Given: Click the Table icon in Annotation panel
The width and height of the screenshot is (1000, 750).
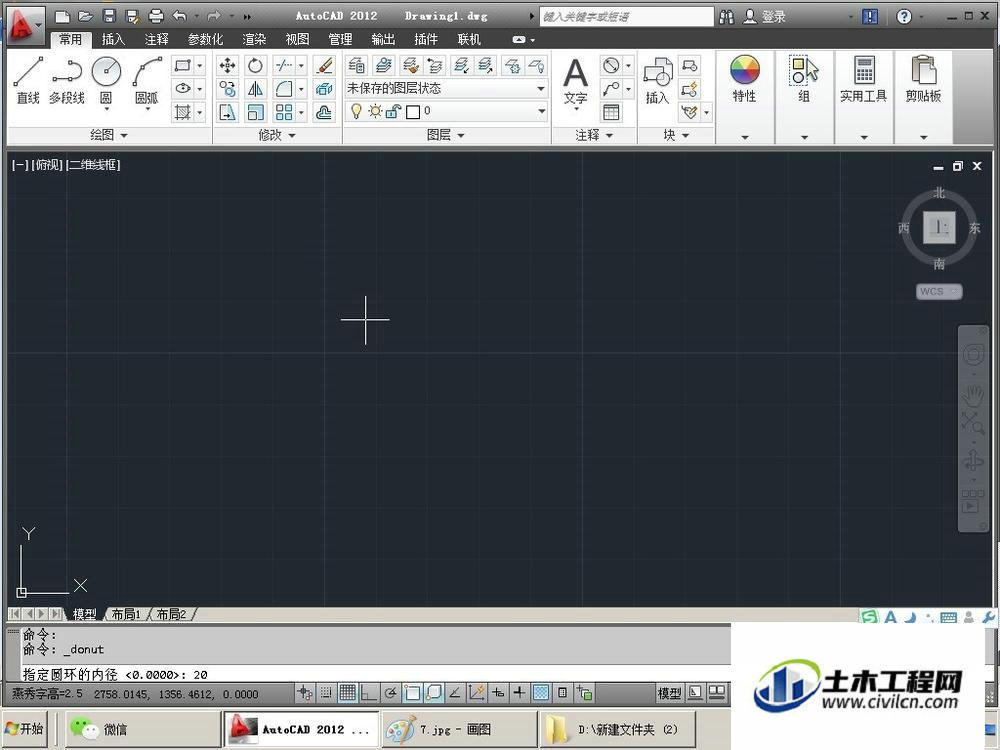Looking at the screenshot, I should click(x=611, y=113).
